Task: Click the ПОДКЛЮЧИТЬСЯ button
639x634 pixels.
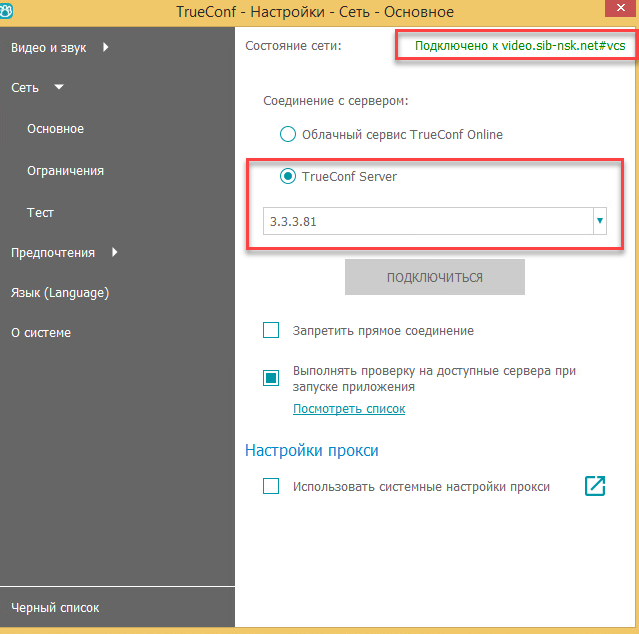Action: click(435, 277)
